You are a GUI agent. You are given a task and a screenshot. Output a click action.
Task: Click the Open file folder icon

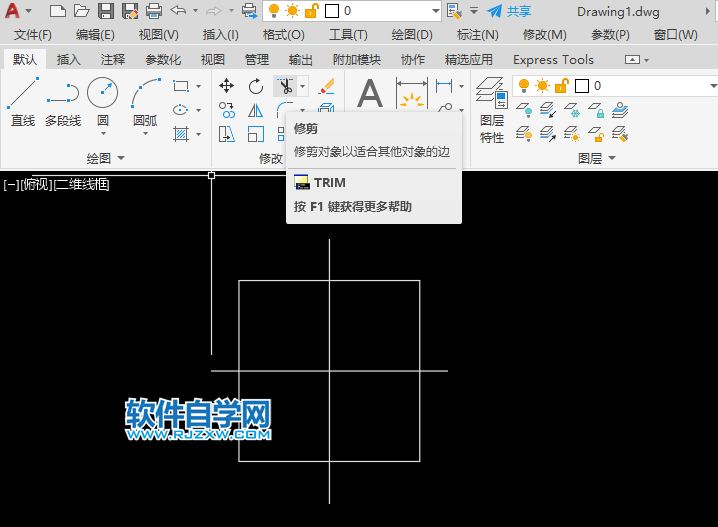pos(82,11)
